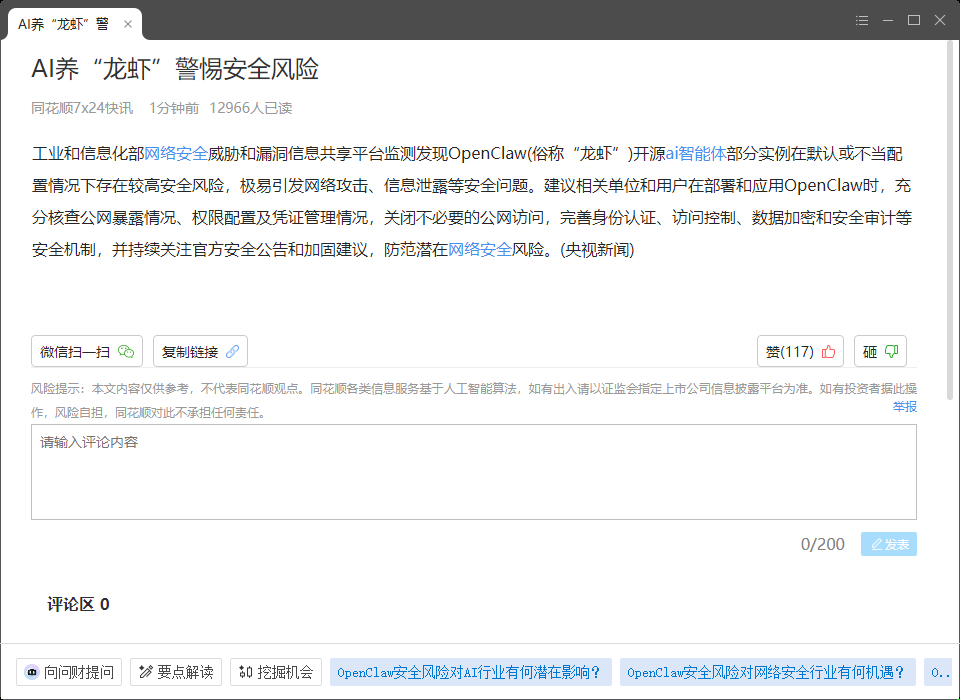Open 挖掘机会 feature
Viewport: 960px width, 700px height.
coord(276,672)
